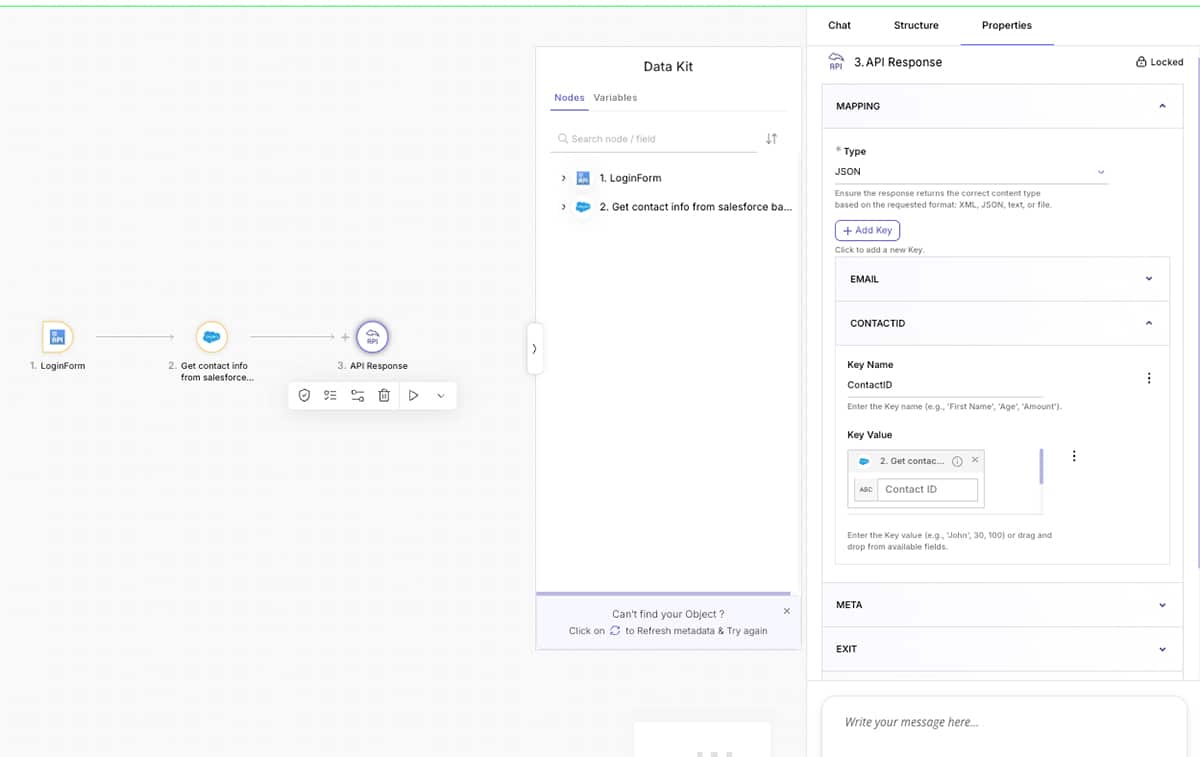Click the Search node / field box
The image size is (1200, 757).
pyautogui.click(x=656, y=139)
